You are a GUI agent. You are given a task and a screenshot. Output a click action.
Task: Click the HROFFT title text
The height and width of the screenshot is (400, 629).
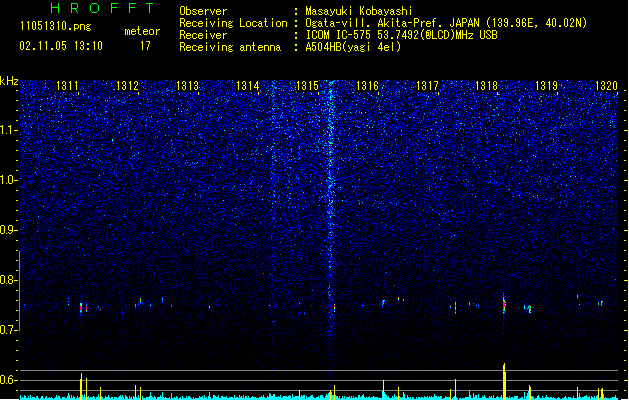tap(102, 8)
